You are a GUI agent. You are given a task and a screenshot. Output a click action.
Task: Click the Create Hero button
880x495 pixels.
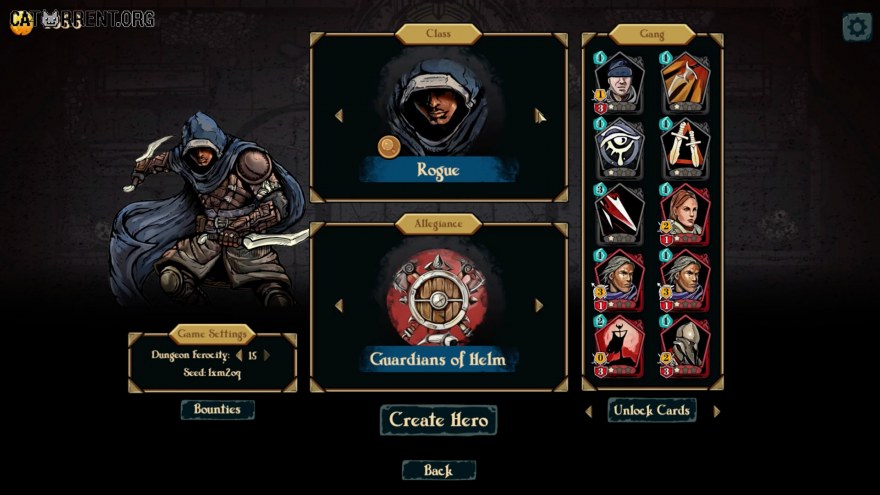[438, 420]
